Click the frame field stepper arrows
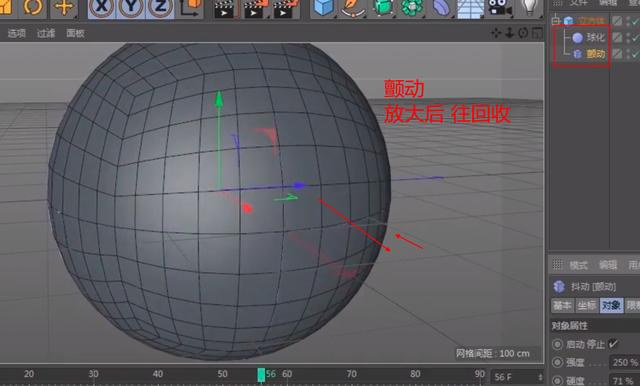The image size is (640, 386). point(540,377)
